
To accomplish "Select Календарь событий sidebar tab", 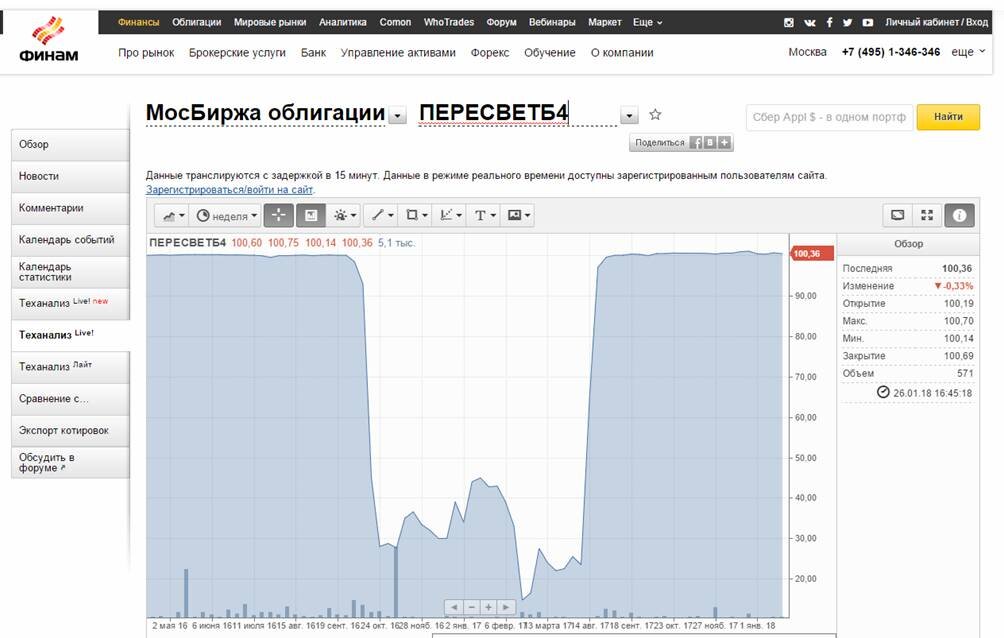I will pos(70,240).
